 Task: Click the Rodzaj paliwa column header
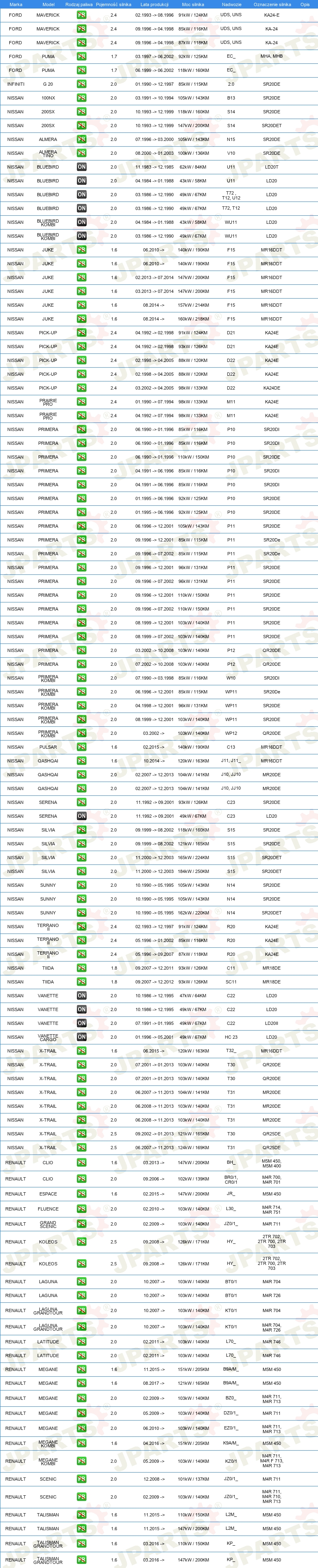79,4
